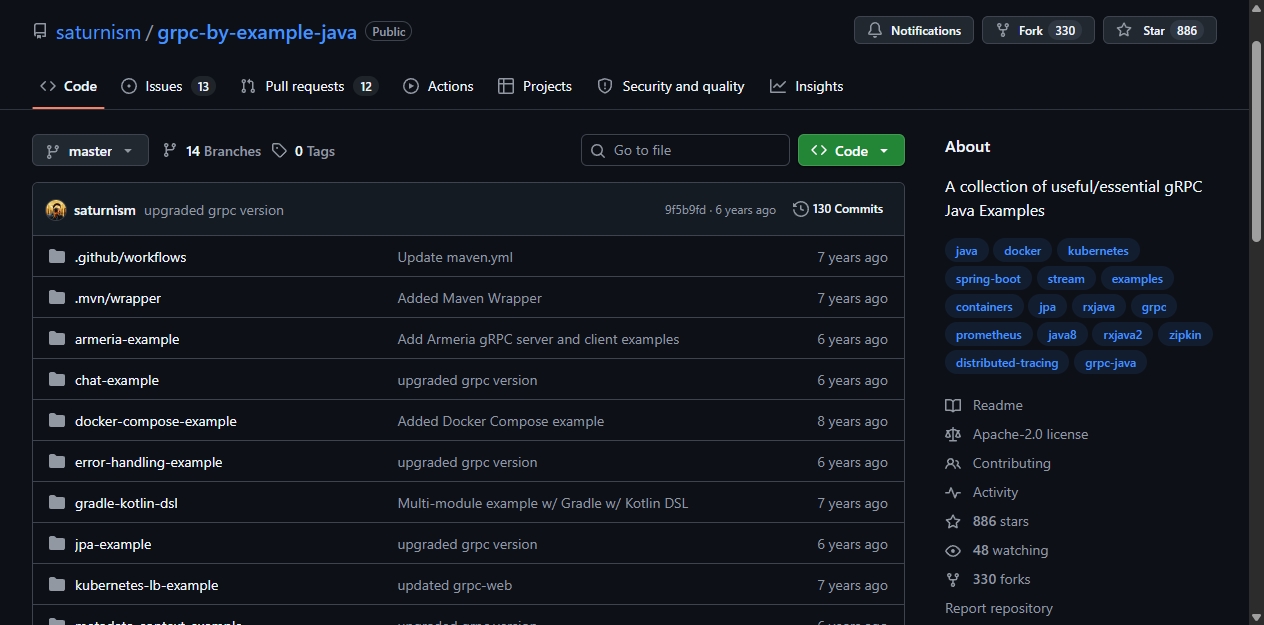Viewport: 1264px width, 625px height.
Task: Open the 'updated grpc-web' commit message
Action: coord(455,585)
